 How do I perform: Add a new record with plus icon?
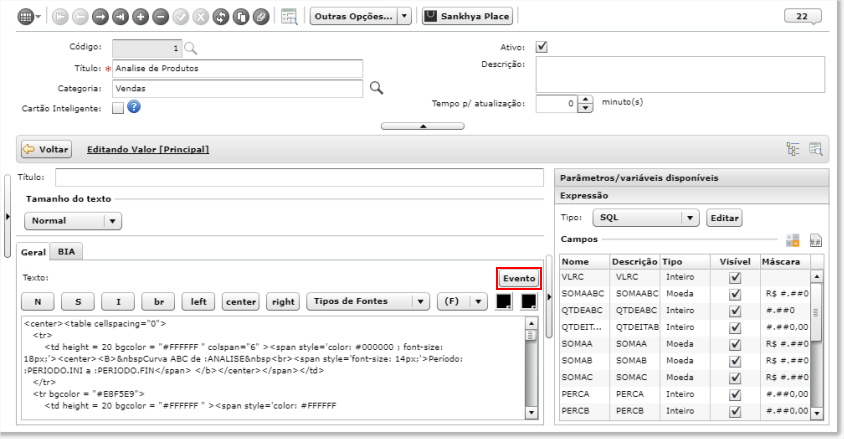click(140, 17)
